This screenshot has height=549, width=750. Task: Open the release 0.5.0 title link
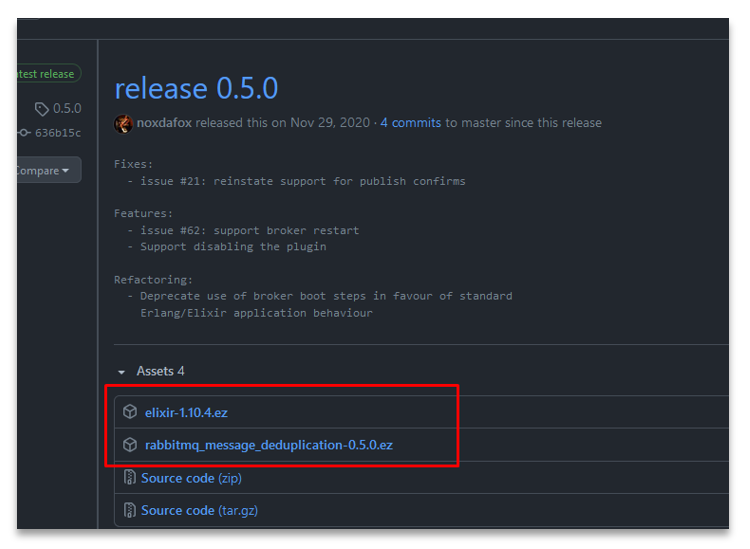(x=196, y=88)
